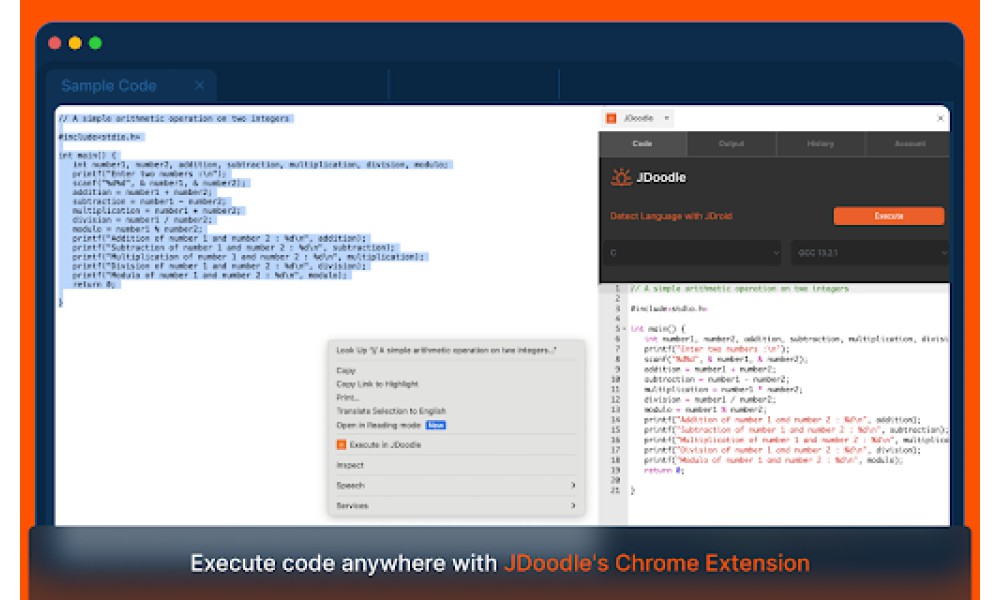Click JDoodle icon beside Execute in JDoodle
This screenshot has width=1000, height=600.
point(341,445)
